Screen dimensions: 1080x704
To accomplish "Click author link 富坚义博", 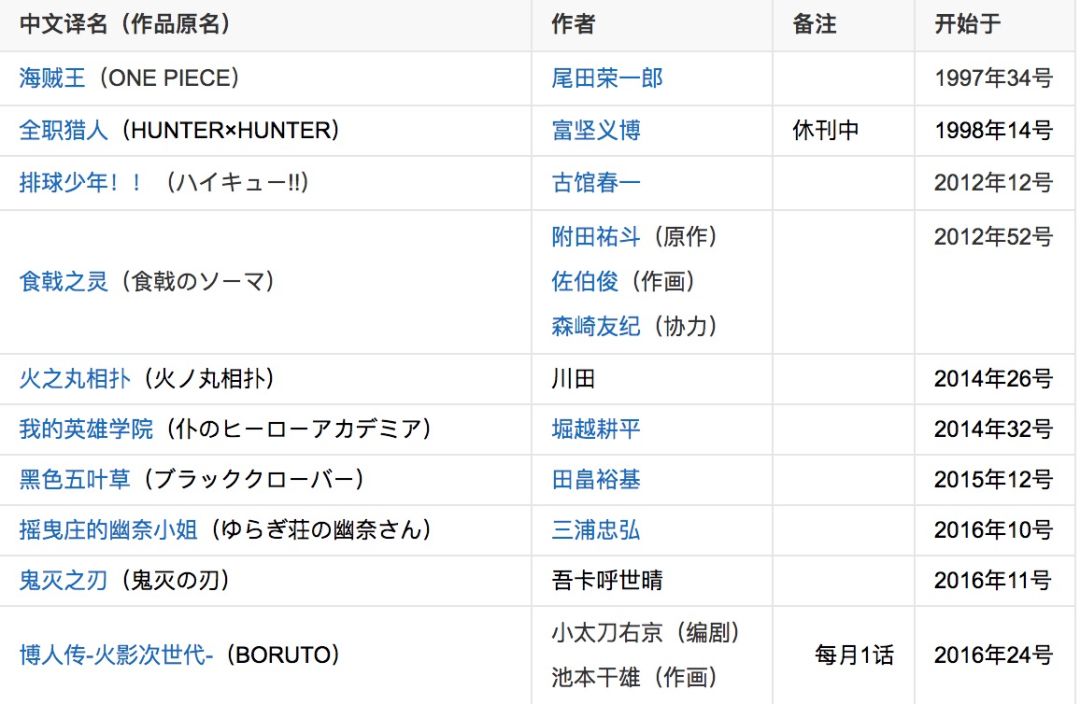I will tap(596, 130).
